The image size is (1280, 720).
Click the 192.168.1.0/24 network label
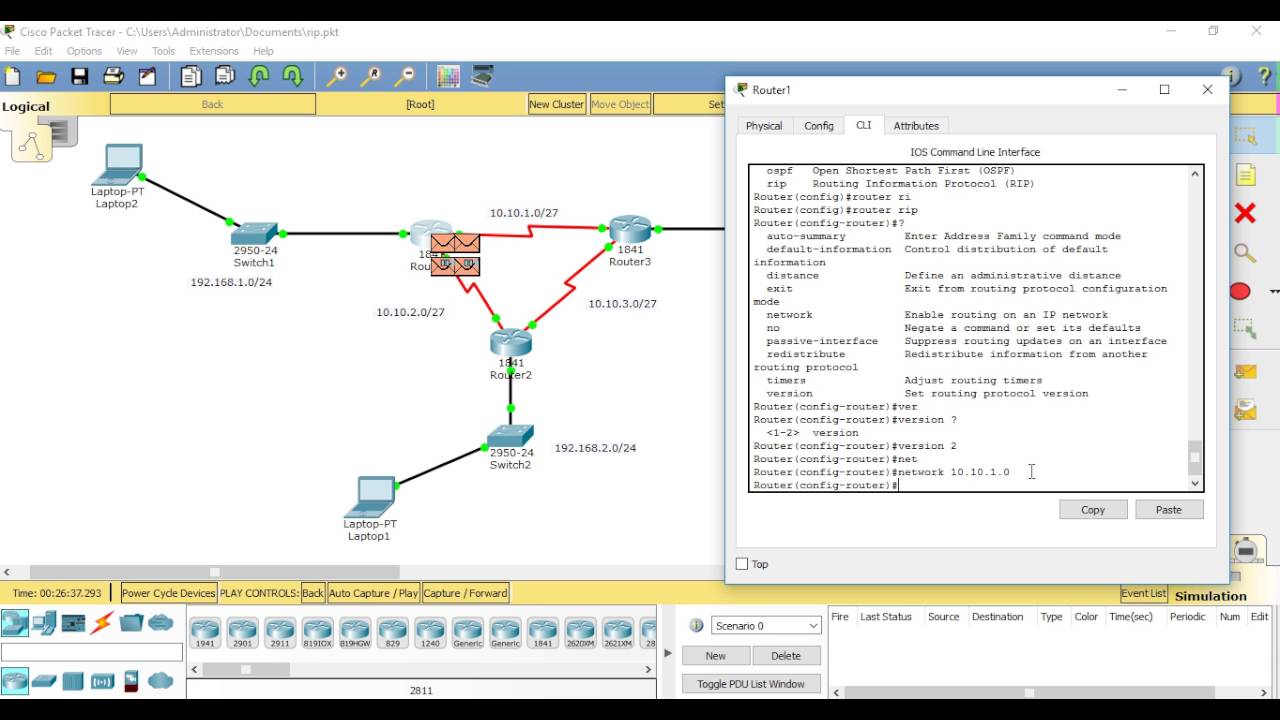pos(231,282)
